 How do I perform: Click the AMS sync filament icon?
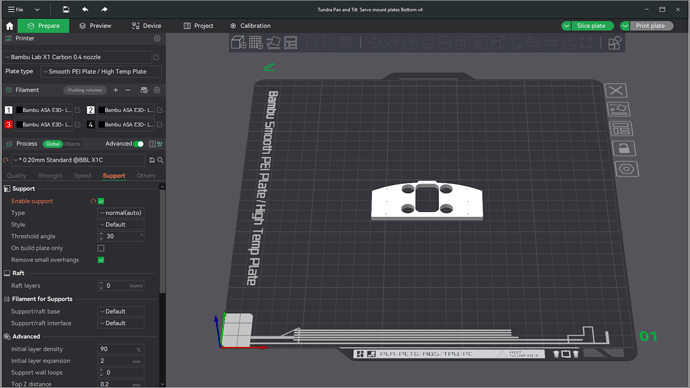[x=144, y=90]
